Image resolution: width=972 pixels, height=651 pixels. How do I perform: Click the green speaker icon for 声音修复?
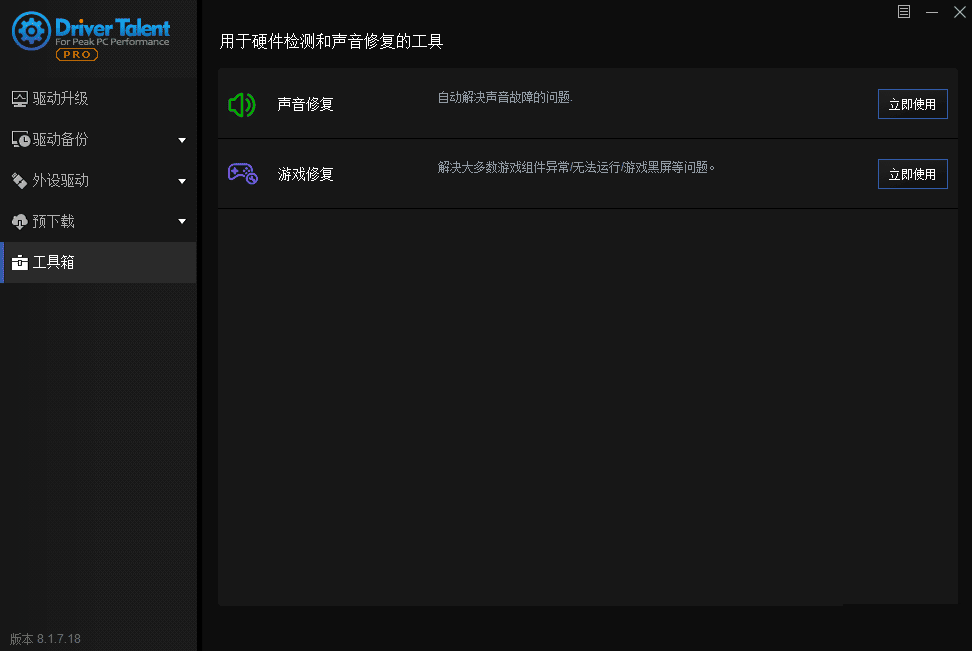(242, 104)
